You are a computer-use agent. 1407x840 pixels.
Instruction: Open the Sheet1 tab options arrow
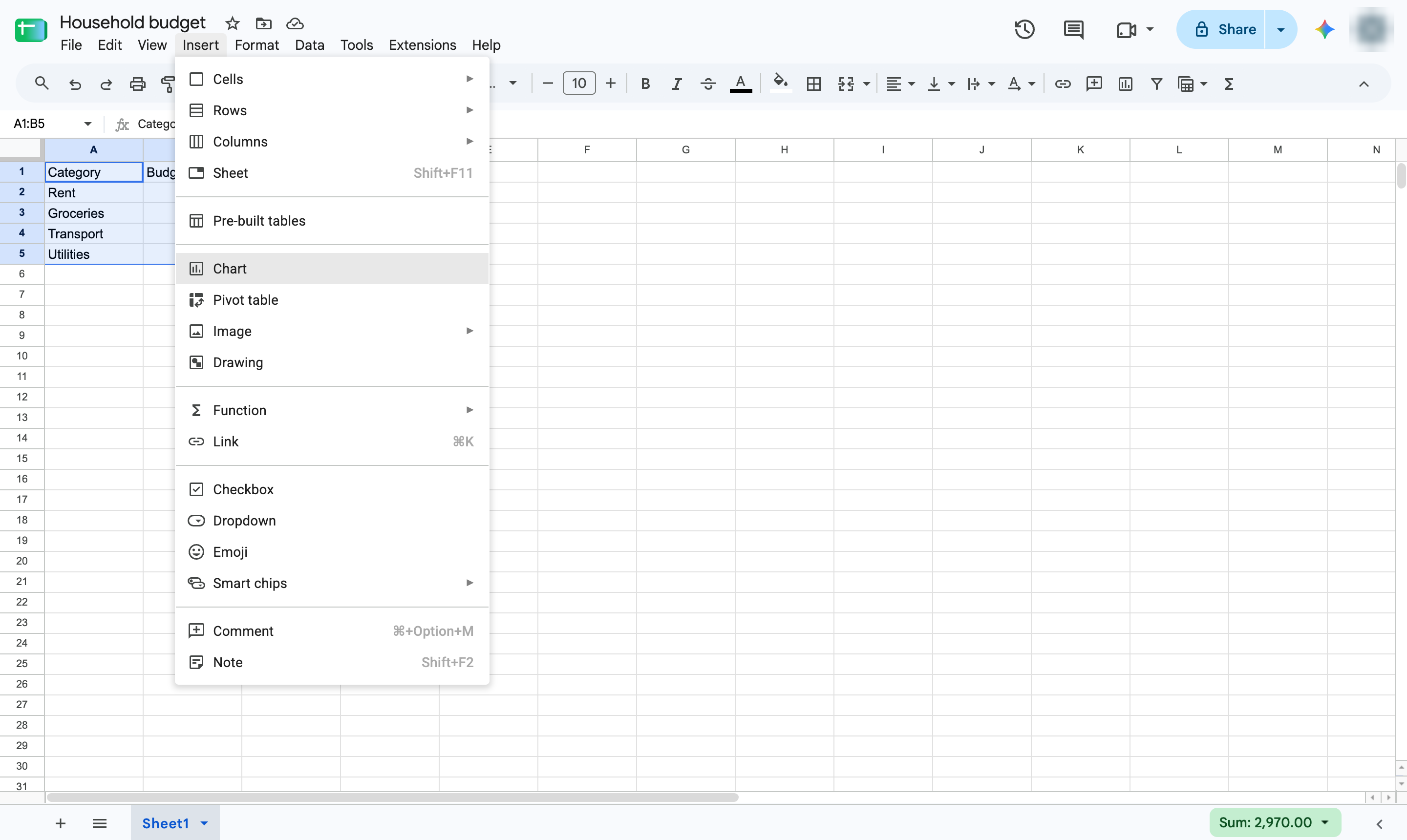coord(204,823)
